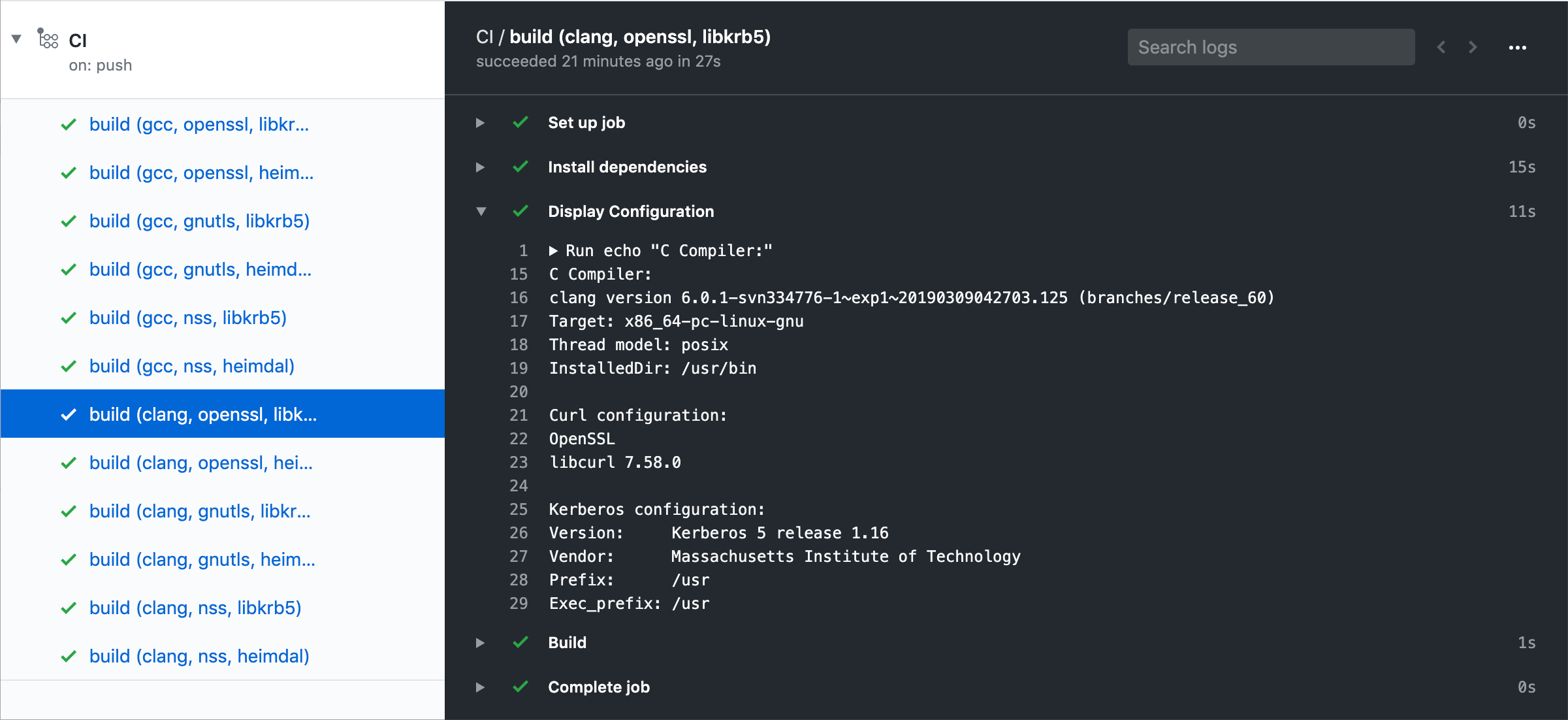The width and height of the screenshot is (1568, 720).
Task: Expand the Build step
Action: pyautogui.click(x=480, y=643)
